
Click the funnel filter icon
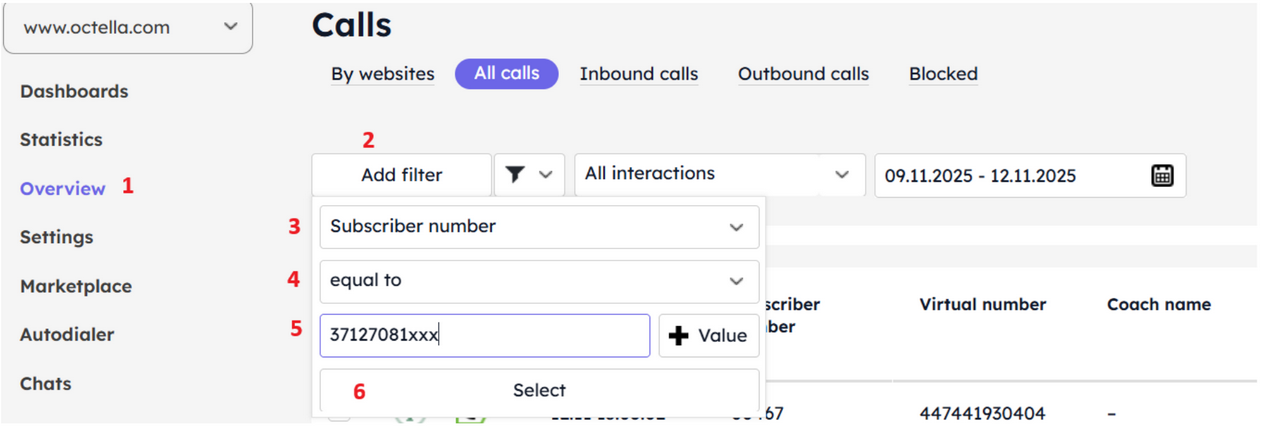coord(516,175)
